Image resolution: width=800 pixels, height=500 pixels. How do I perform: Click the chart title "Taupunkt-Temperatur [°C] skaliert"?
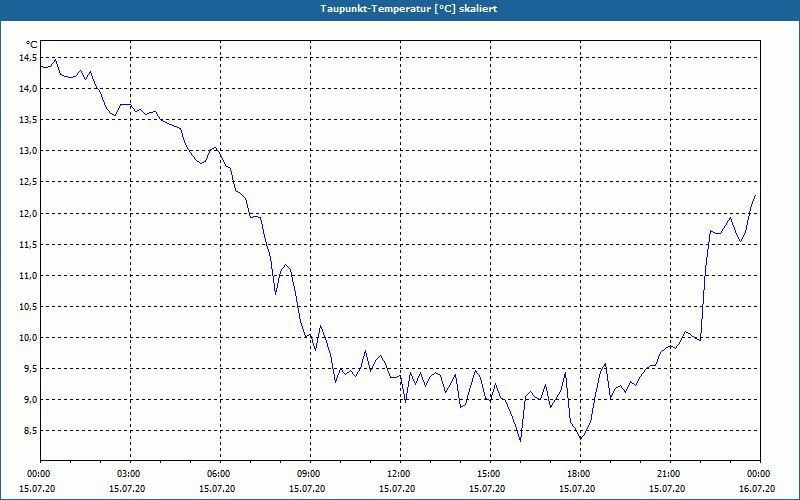[x=409, y=9]
